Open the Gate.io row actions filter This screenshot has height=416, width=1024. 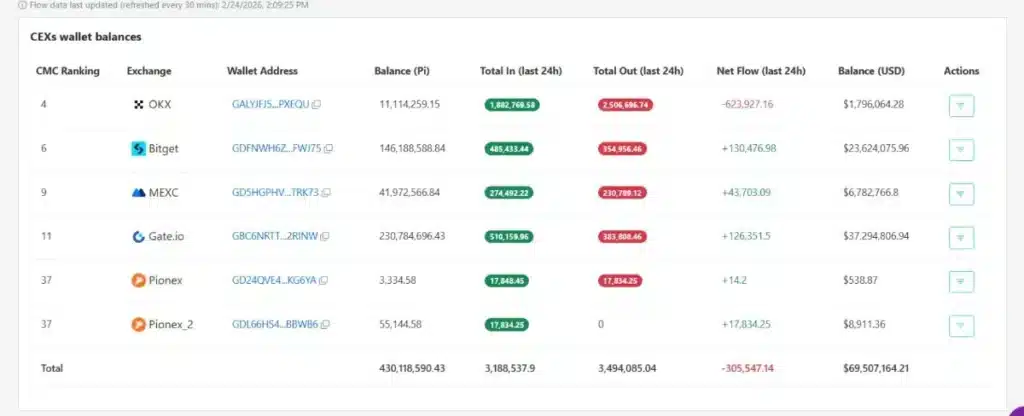(x=961, y=238)
